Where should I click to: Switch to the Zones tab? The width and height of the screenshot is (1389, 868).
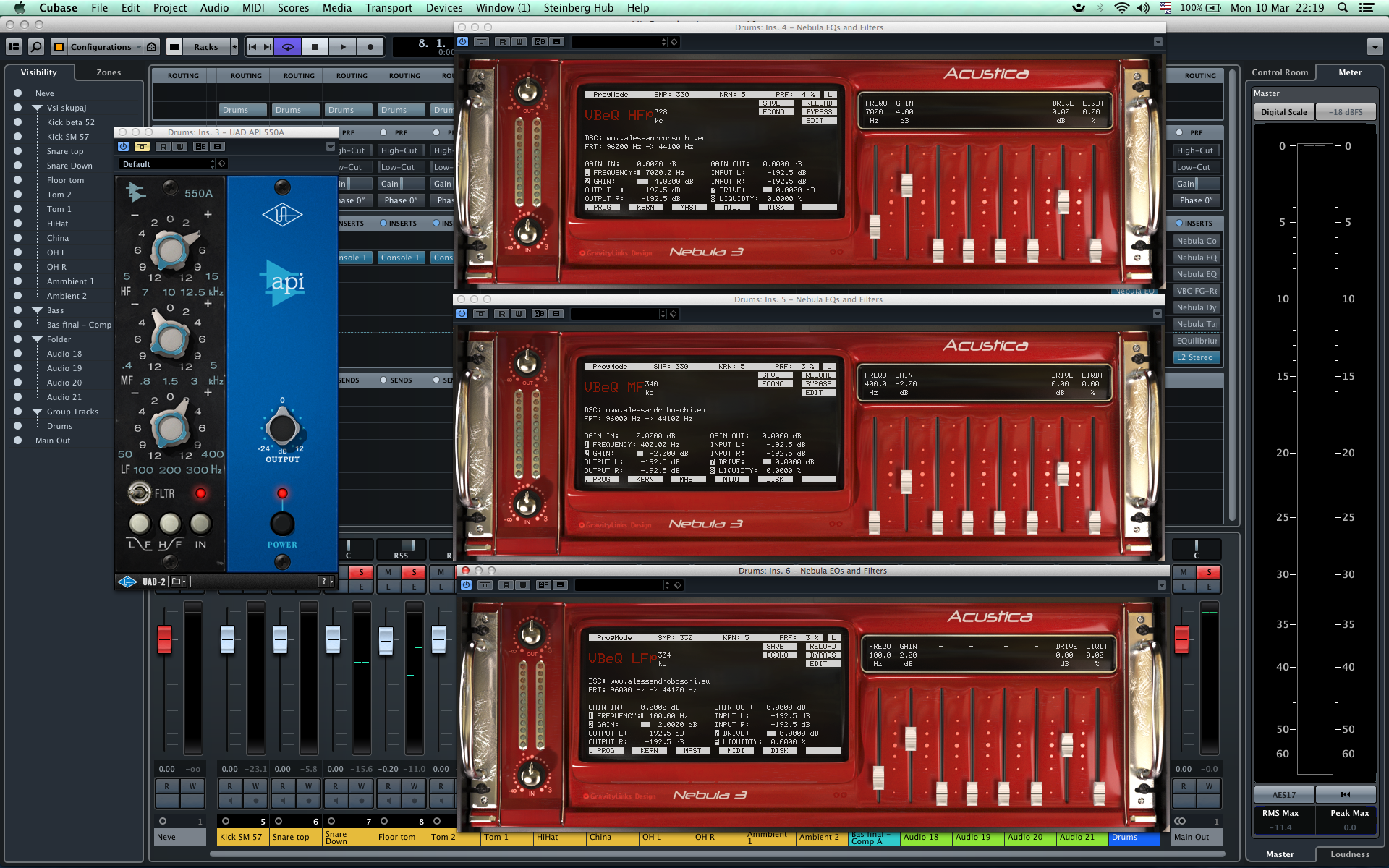pyautogui.click(x=109, y=72)
